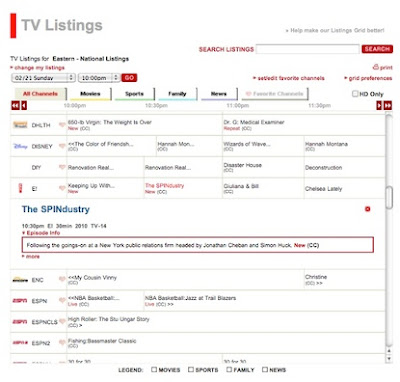This screenshot has width=400, height=382.
Task: Click Wizards of Wave... listing on Disney
Action: pos(247,144)
